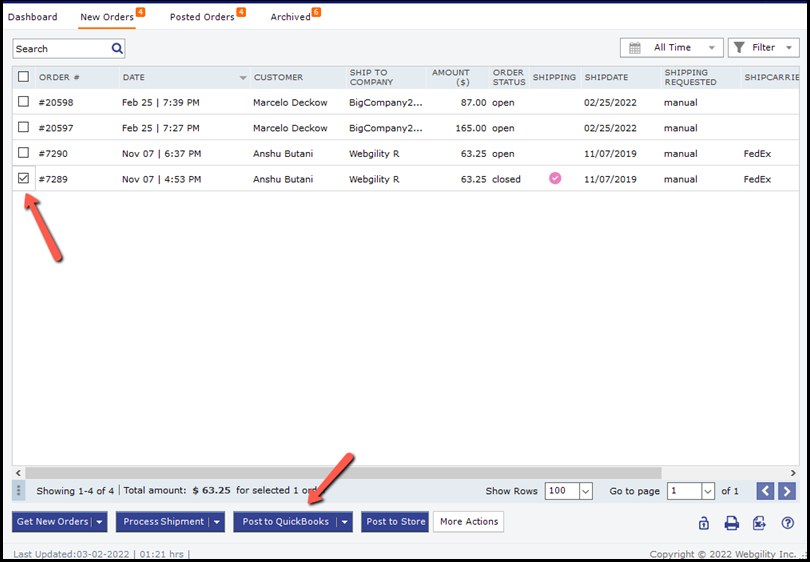810x562 pixels.
Task: Export orders to Excel icon
Action: [x=760, y=523]
